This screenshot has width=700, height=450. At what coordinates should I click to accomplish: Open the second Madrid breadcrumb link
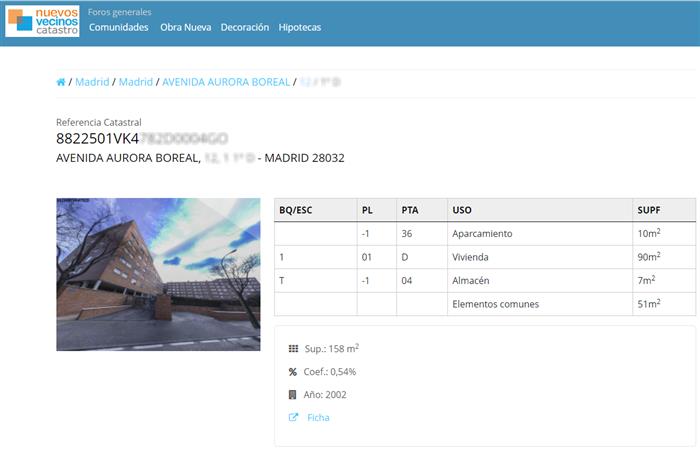click(x=136, y=82)
